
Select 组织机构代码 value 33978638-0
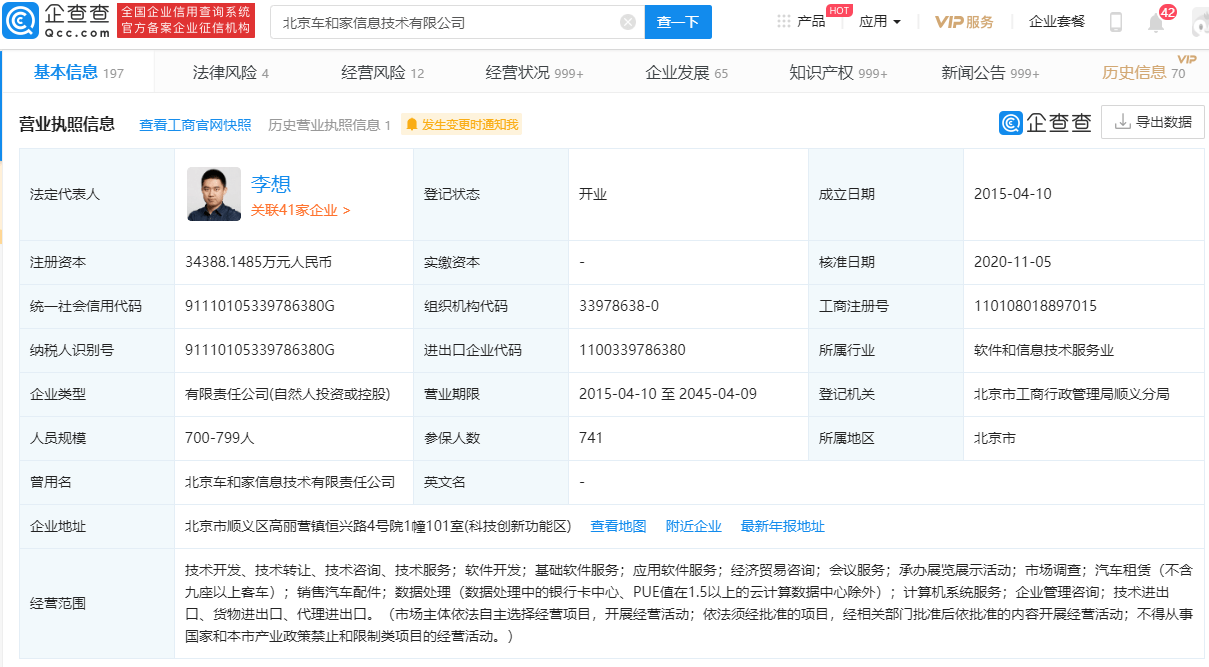(x=619, y=306)
